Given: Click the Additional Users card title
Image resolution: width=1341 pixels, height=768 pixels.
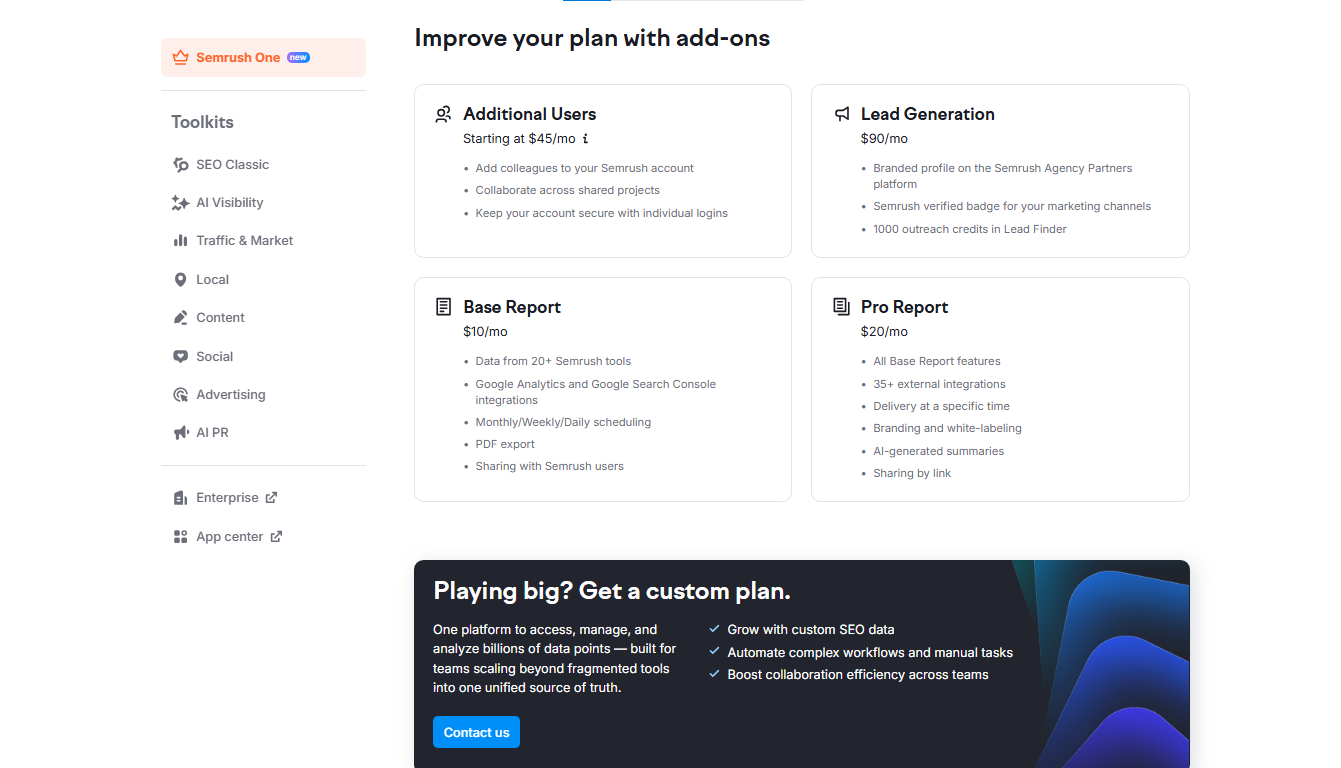Looking at the screenshot, I should pyautogui.click(x=529, y=114).
